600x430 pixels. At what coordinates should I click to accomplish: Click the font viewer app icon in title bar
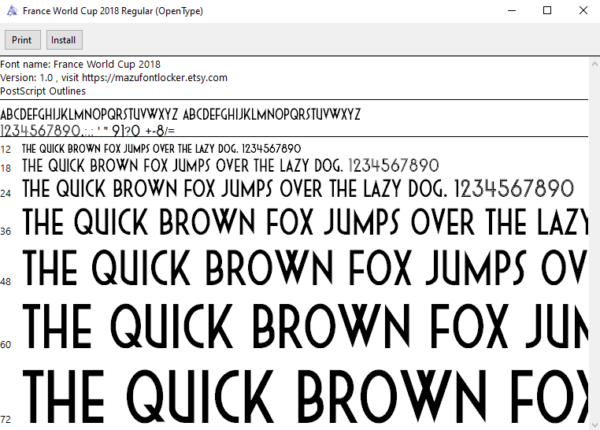pos(12,11)
